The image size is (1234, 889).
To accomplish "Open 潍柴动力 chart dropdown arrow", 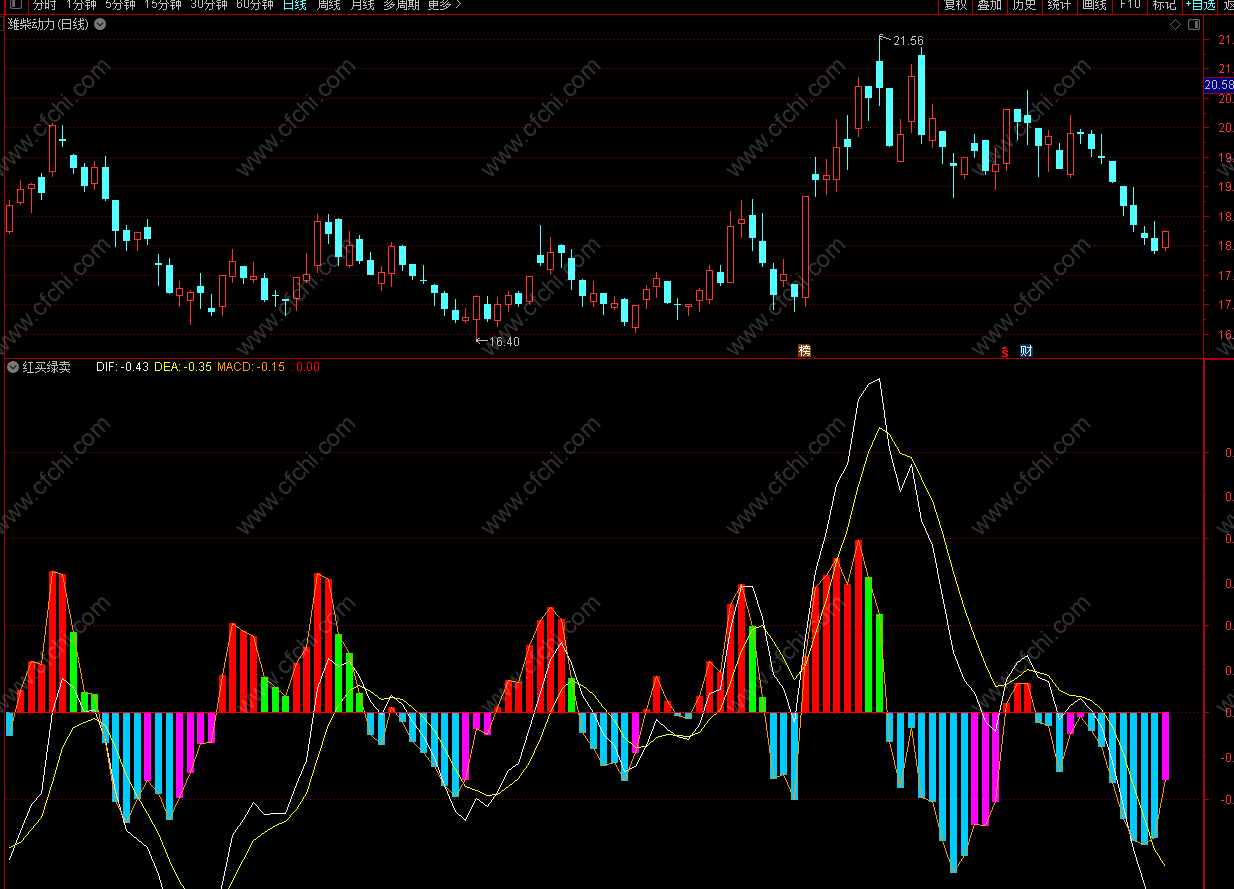I will (99, 24).
